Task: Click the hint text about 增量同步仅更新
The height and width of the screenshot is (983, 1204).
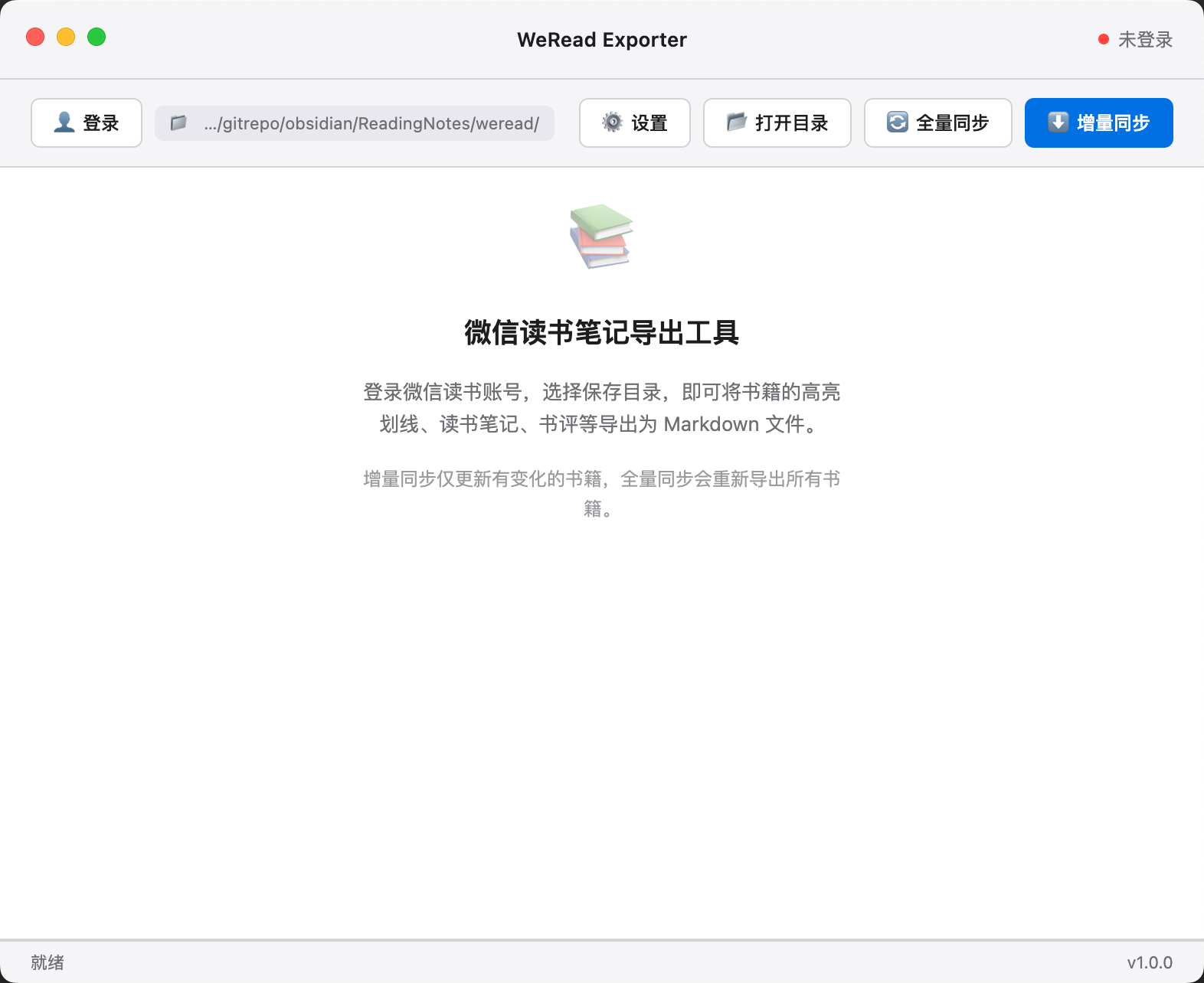Action: (602, 494)
